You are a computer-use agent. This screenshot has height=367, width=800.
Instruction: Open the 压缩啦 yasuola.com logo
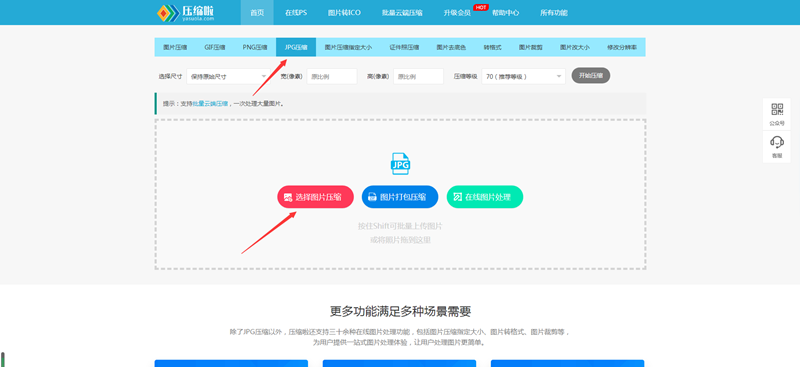[186, 13]
